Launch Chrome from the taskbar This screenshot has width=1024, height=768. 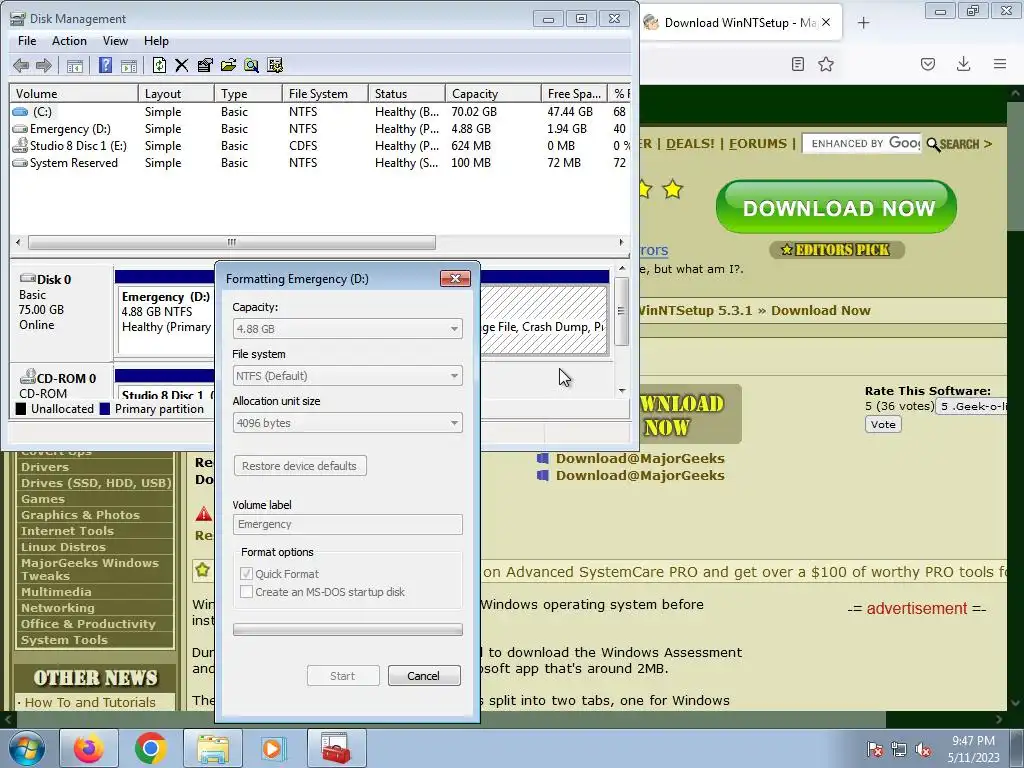click(150, 748)
